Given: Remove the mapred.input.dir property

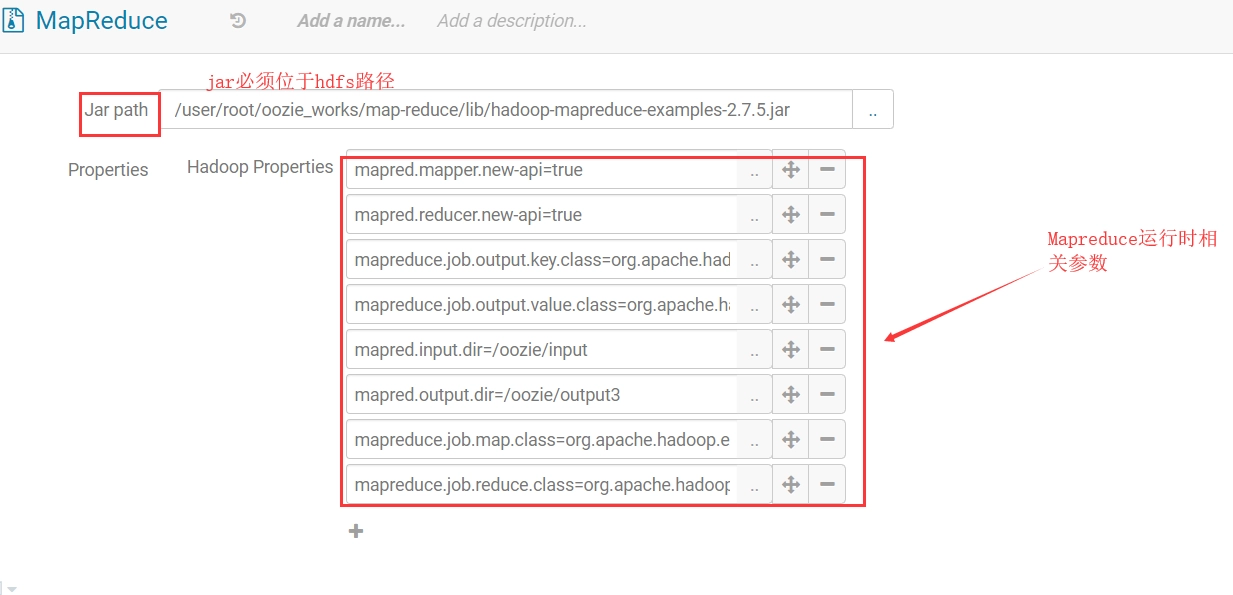Looking at the screenshot, I should pyautogui.click(x=827, y=349).
